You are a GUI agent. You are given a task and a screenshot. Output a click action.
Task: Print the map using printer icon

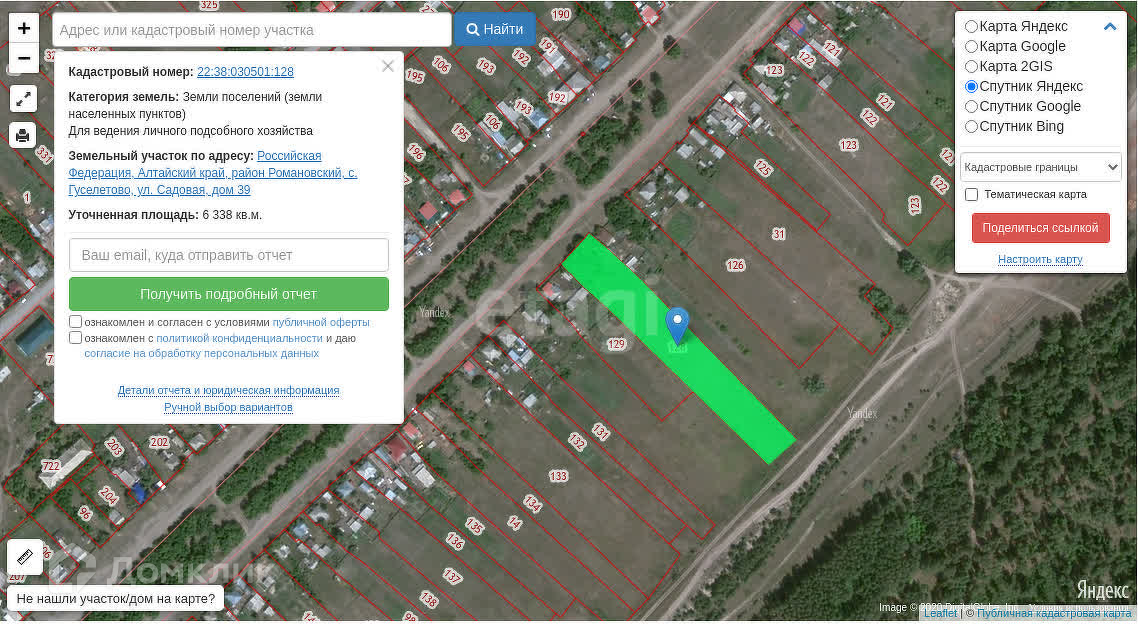[23, 135]
